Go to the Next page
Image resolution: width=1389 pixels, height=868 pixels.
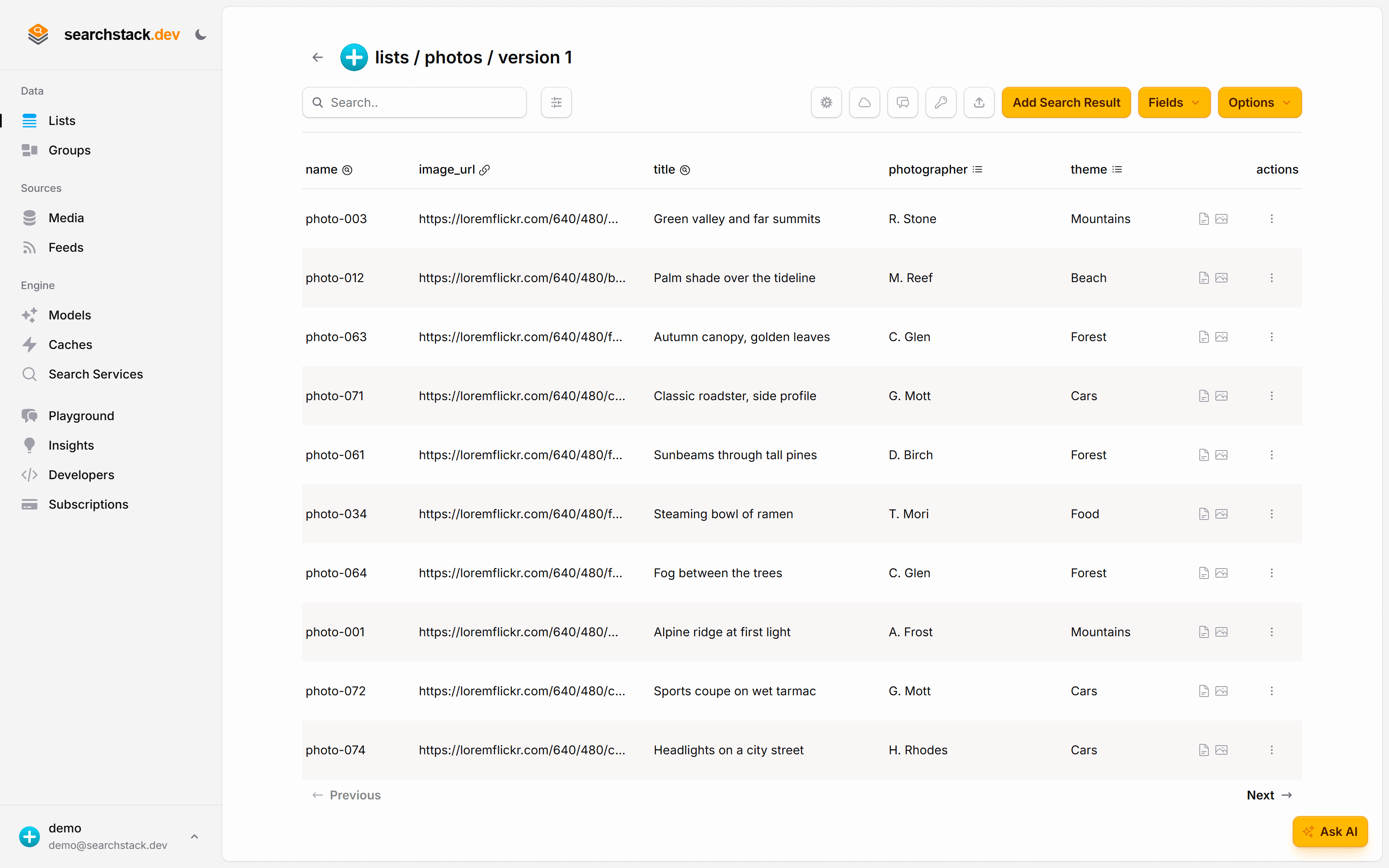[1269, 795]
